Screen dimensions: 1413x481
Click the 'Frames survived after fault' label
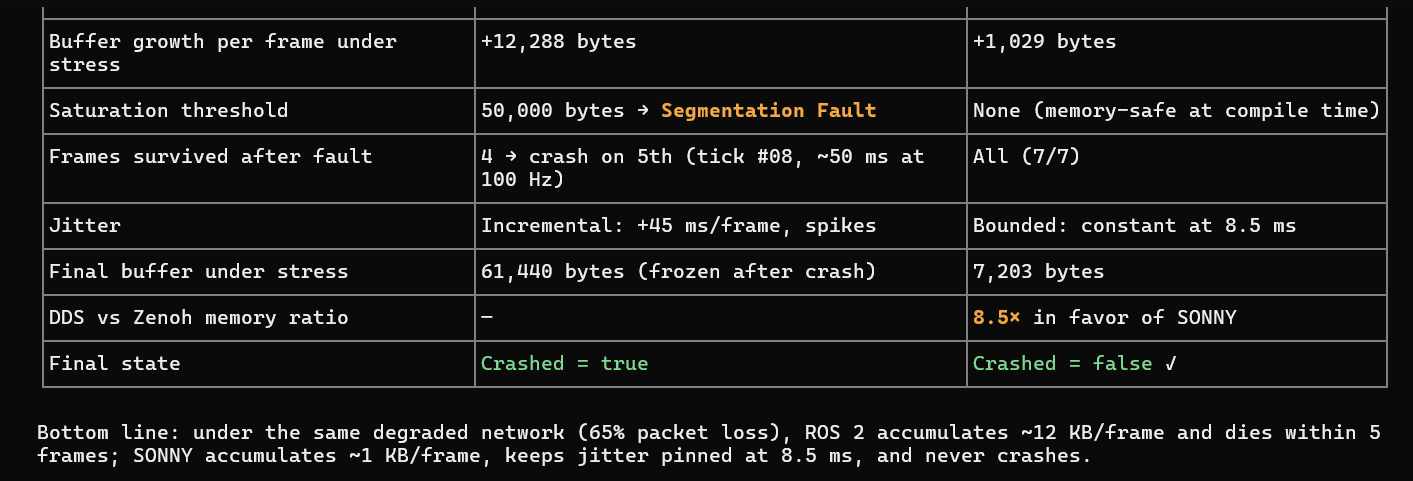click(x=210, y=156)
